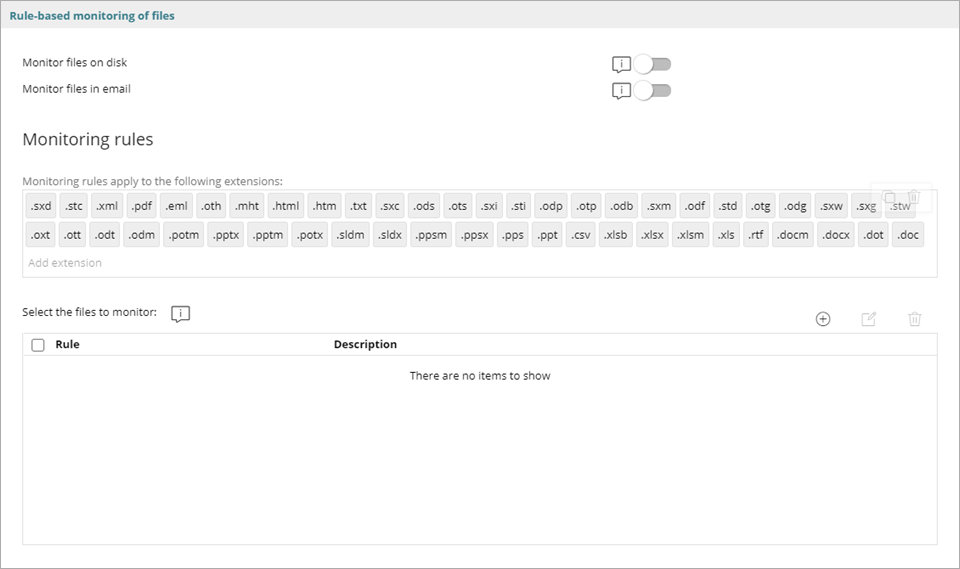Select the .sxd extension tag
The image size is (960, 569).
41,206
